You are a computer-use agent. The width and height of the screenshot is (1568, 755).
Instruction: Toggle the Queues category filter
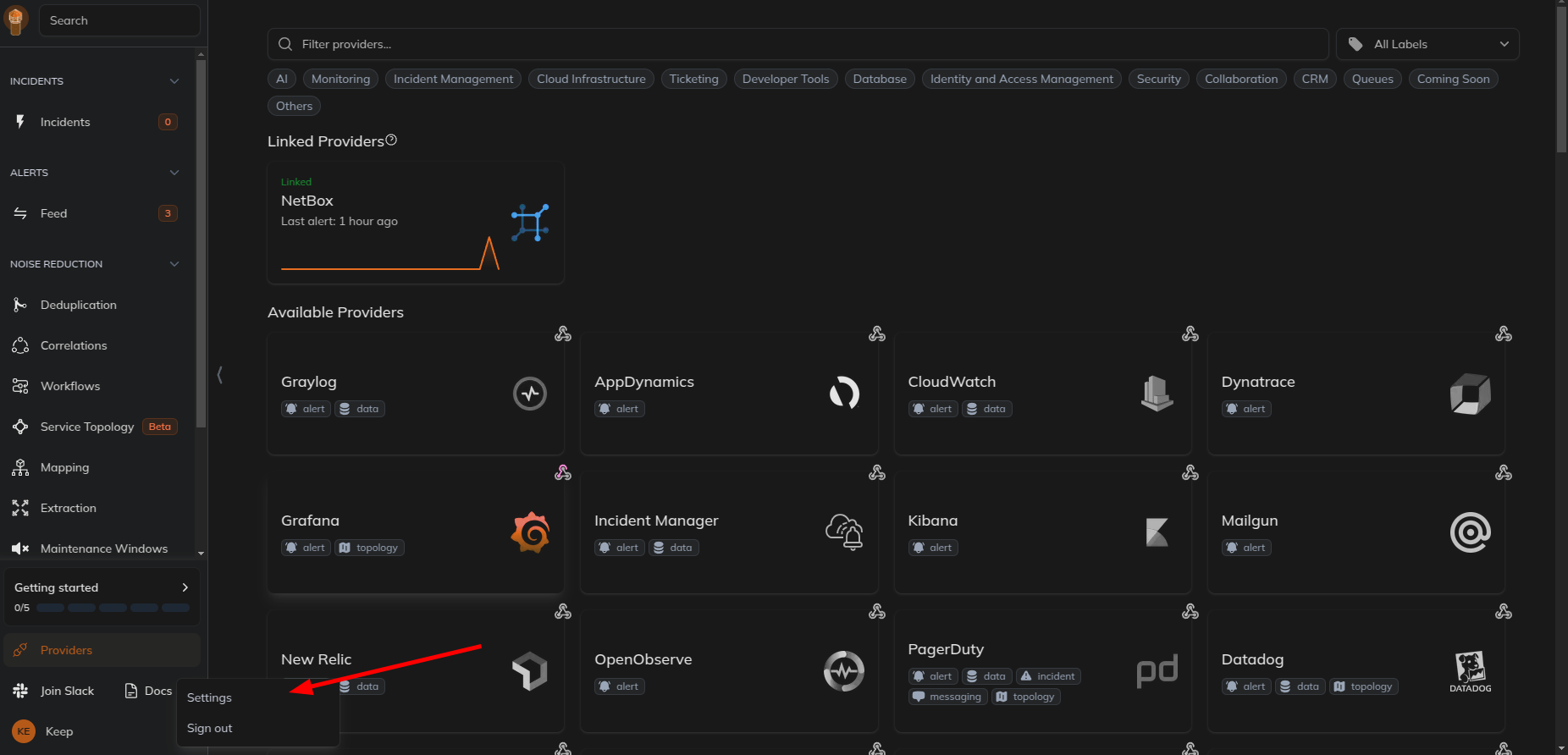coord(1372,79)
